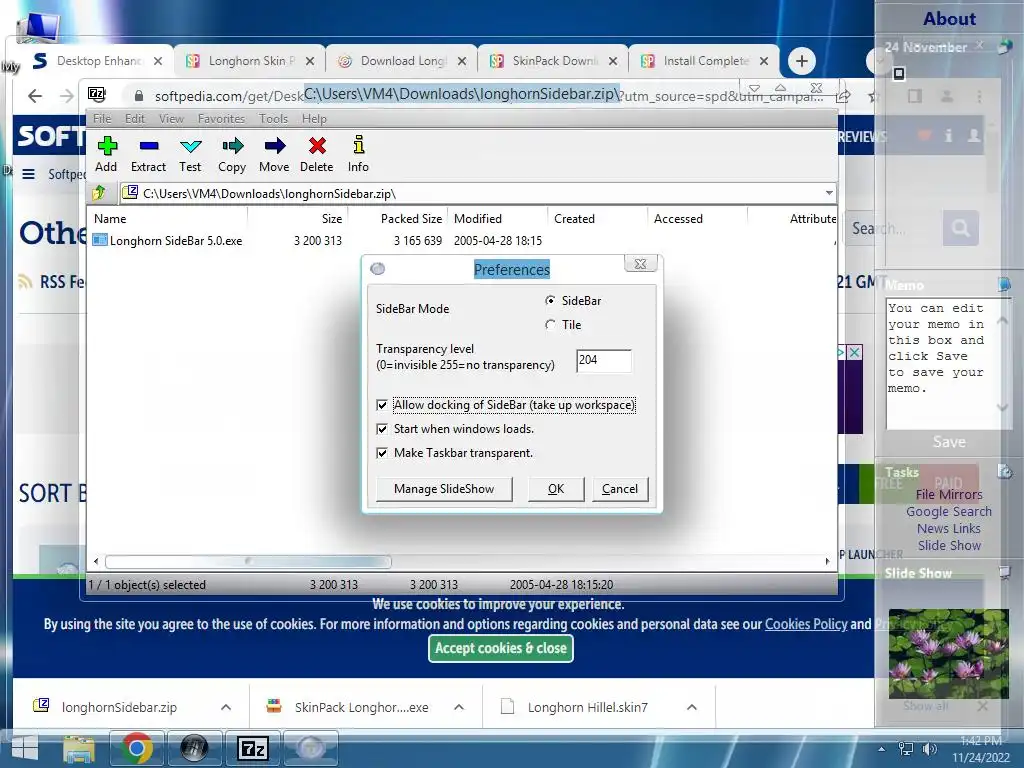Image resolution: width=1024 pixels, height=768 pixels.
Task: Click the Copy toolbar icon in 7-Zip
Action: click(232, 146)
